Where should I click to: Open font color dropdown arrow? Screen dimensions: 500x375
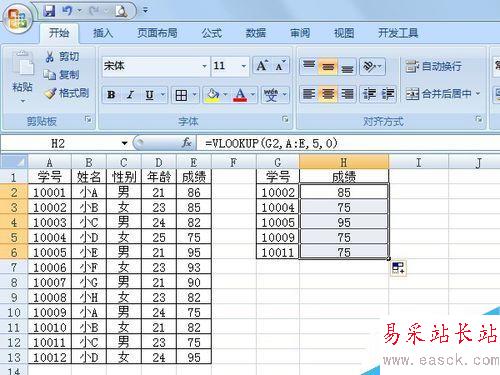(253, 95)
